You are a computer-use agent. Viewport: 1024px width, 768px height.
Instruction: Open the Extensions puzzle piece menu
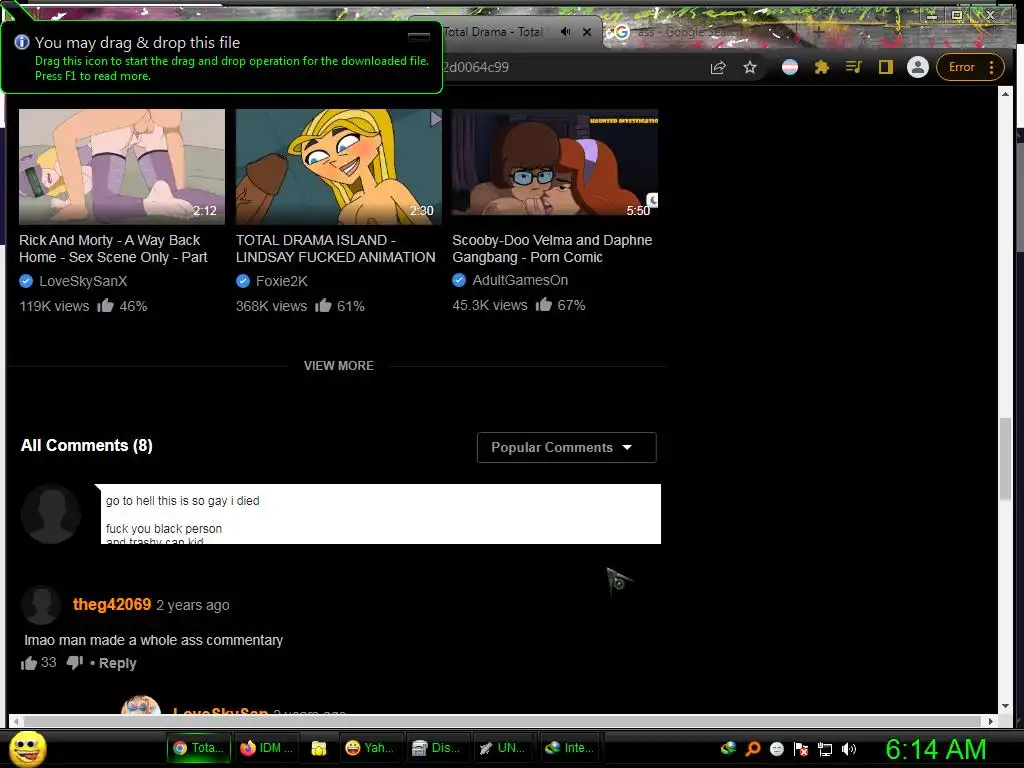point(822,67)
